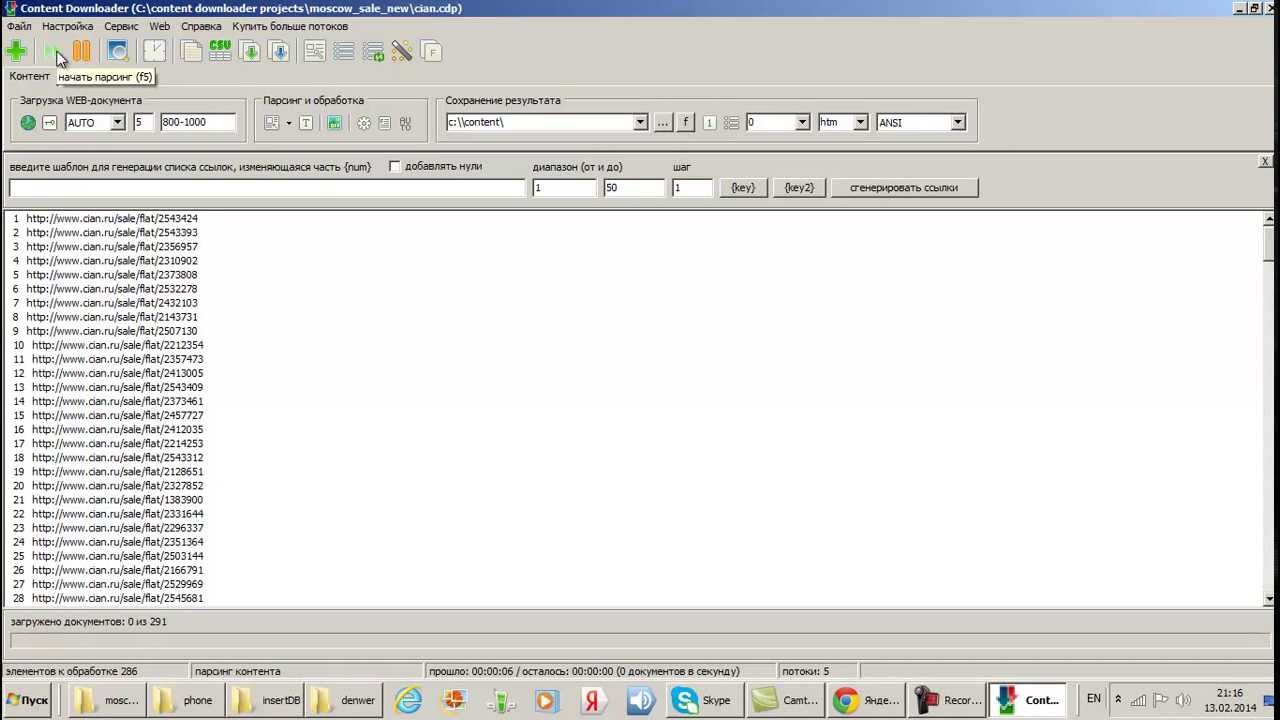Click the T text icon in parsing group

pos(306,123)
